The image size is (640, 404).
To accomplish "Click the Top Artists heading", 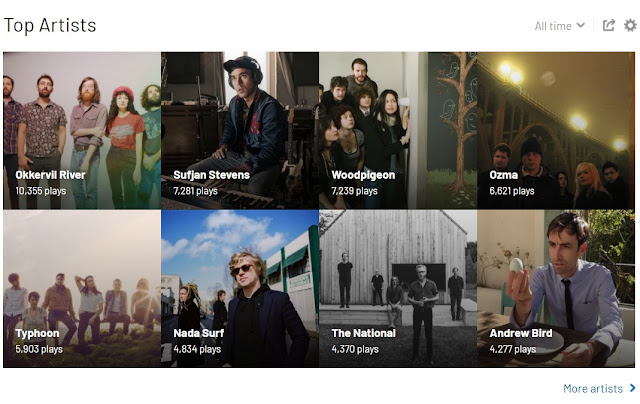I will click(50, 25).
